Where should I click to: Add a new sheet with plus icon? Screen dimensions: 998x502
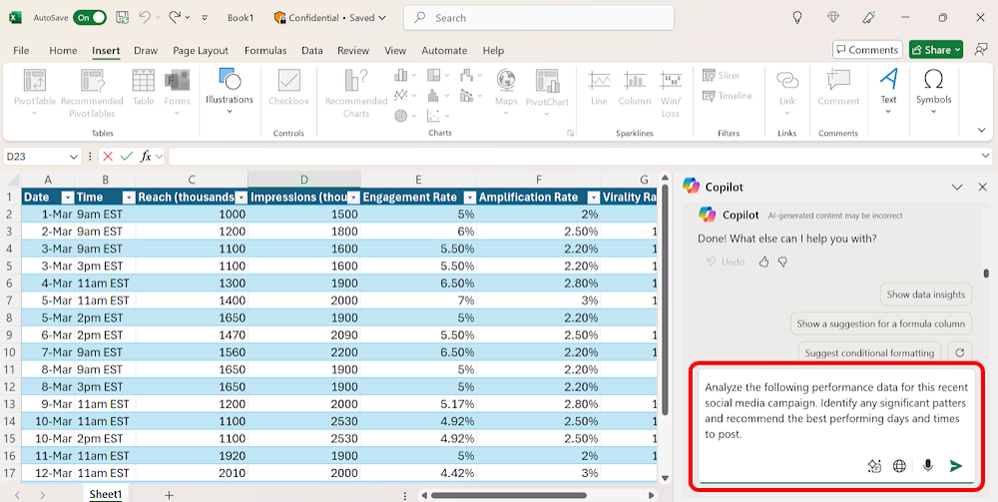click(x=169, y=495)
